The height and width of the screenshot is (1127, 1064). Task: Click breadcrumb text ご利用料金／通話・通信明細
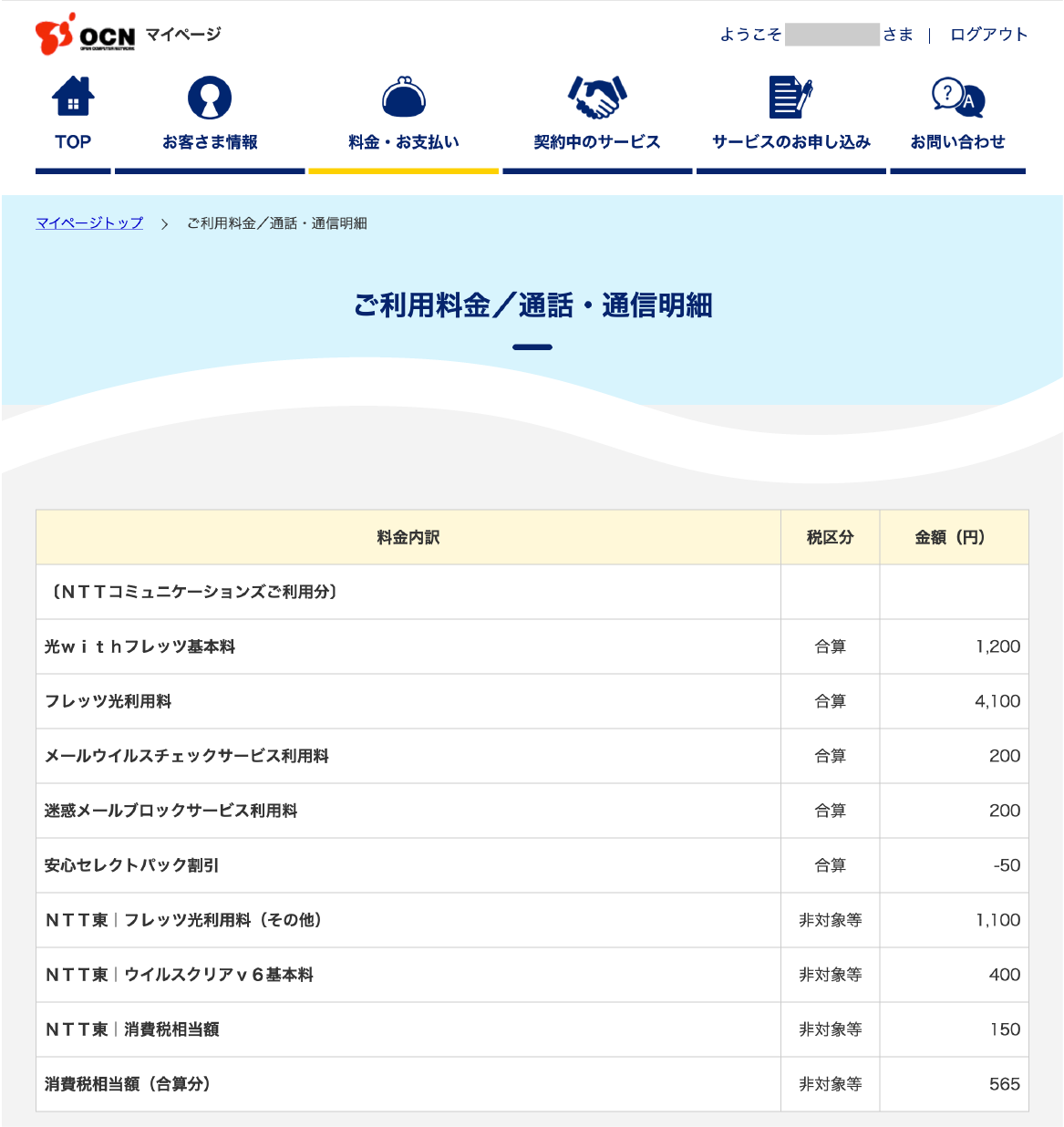click(x=277, y=223)
